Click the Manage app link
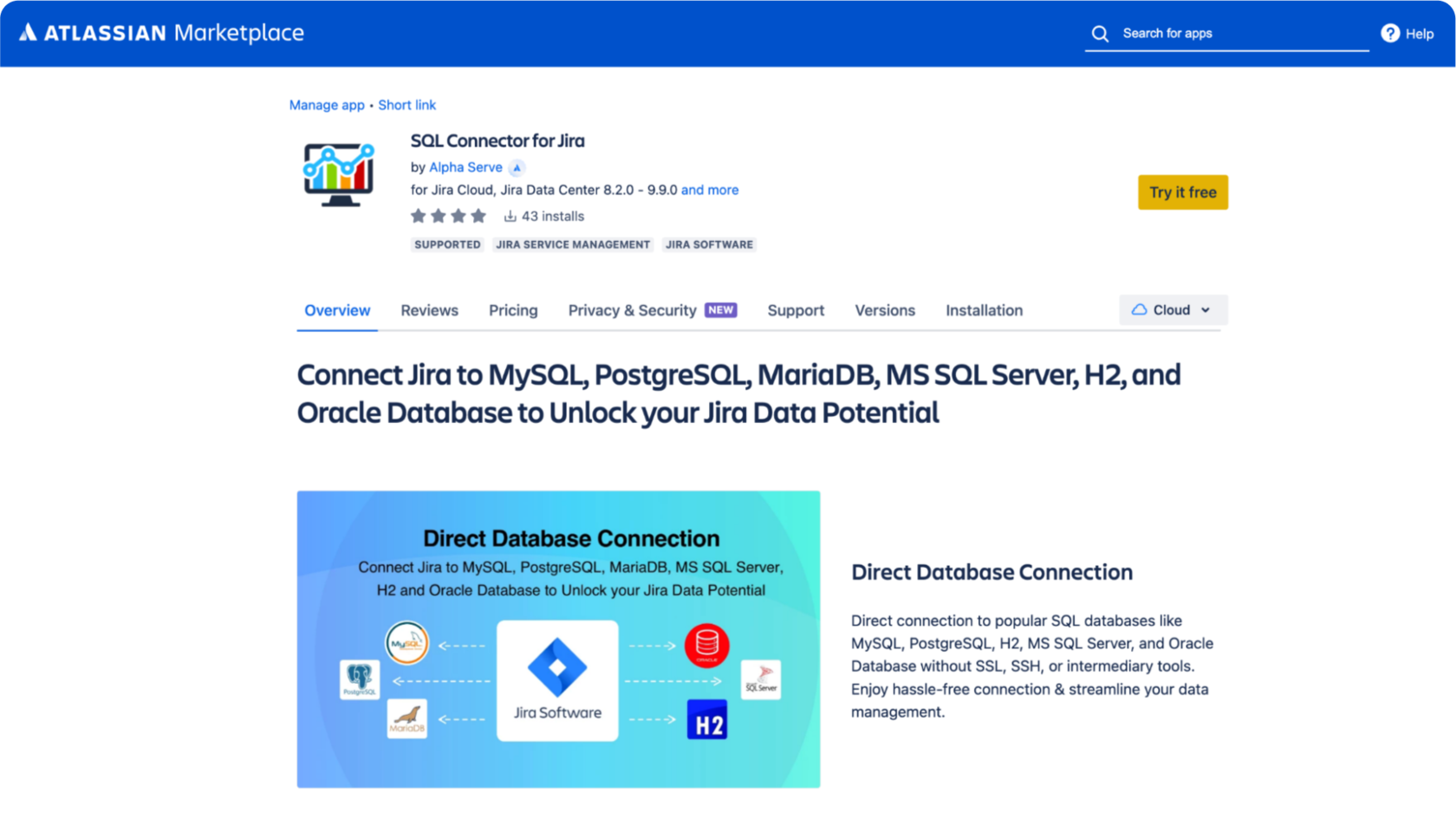1456x819 pixels. tap(327, 105)
